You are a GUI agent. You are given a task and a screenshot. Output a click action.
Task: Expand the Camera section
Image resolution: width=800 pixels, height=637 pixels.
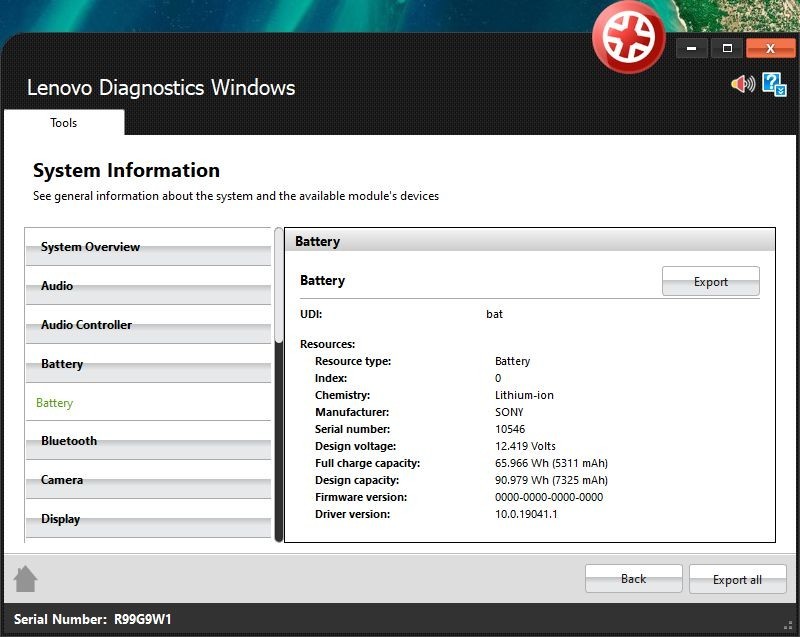(x=148, y=480)
